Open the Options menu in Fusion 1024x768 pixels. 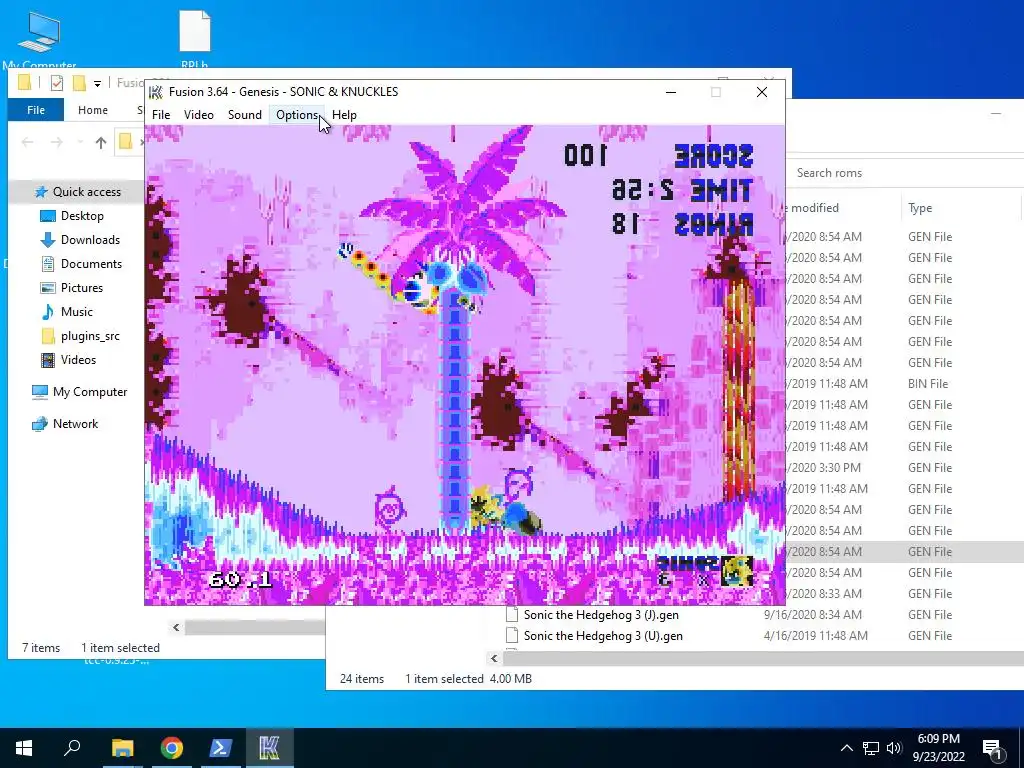click(x=297, y=115)
